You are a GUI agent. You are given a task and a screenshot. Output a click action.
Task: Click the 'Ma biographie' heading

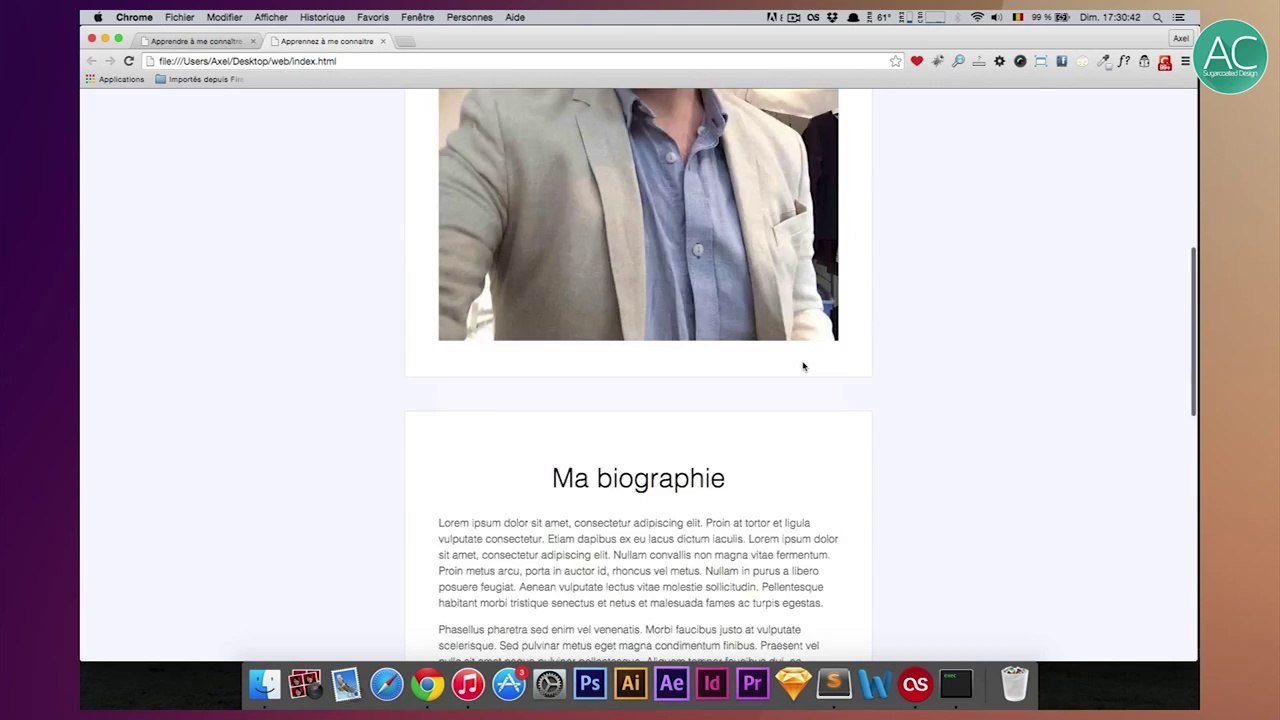638,478
